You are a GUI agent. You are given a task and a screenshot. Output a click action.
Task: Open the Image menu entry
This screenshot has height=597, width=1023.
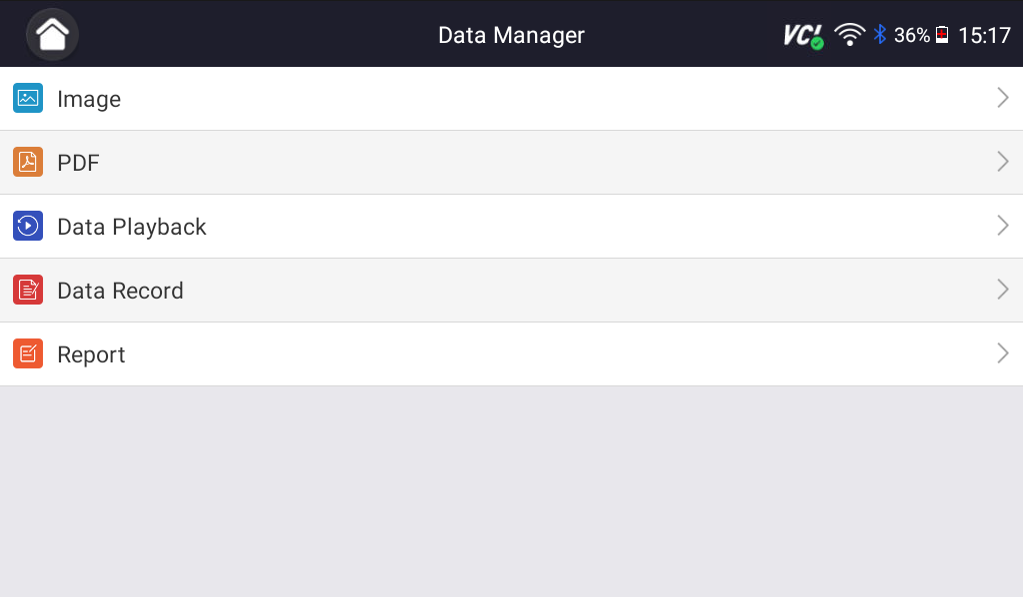(89, 99)
